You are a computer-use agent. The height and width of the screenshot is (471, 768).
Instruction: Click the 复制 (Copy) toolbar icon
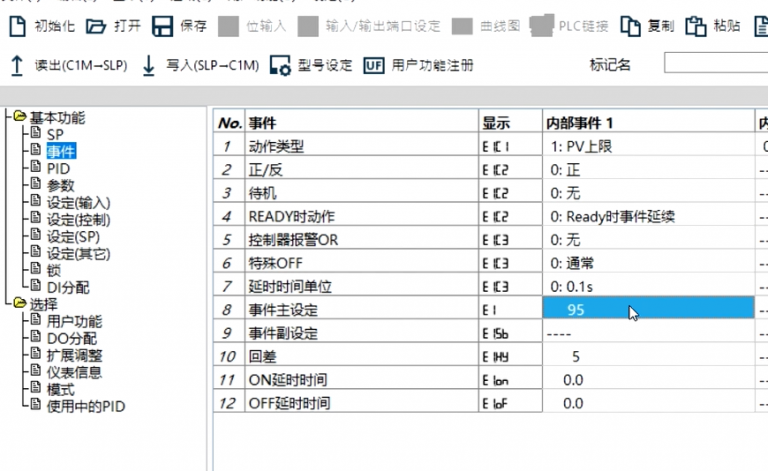pyautogui.click(x=631, y=26)
